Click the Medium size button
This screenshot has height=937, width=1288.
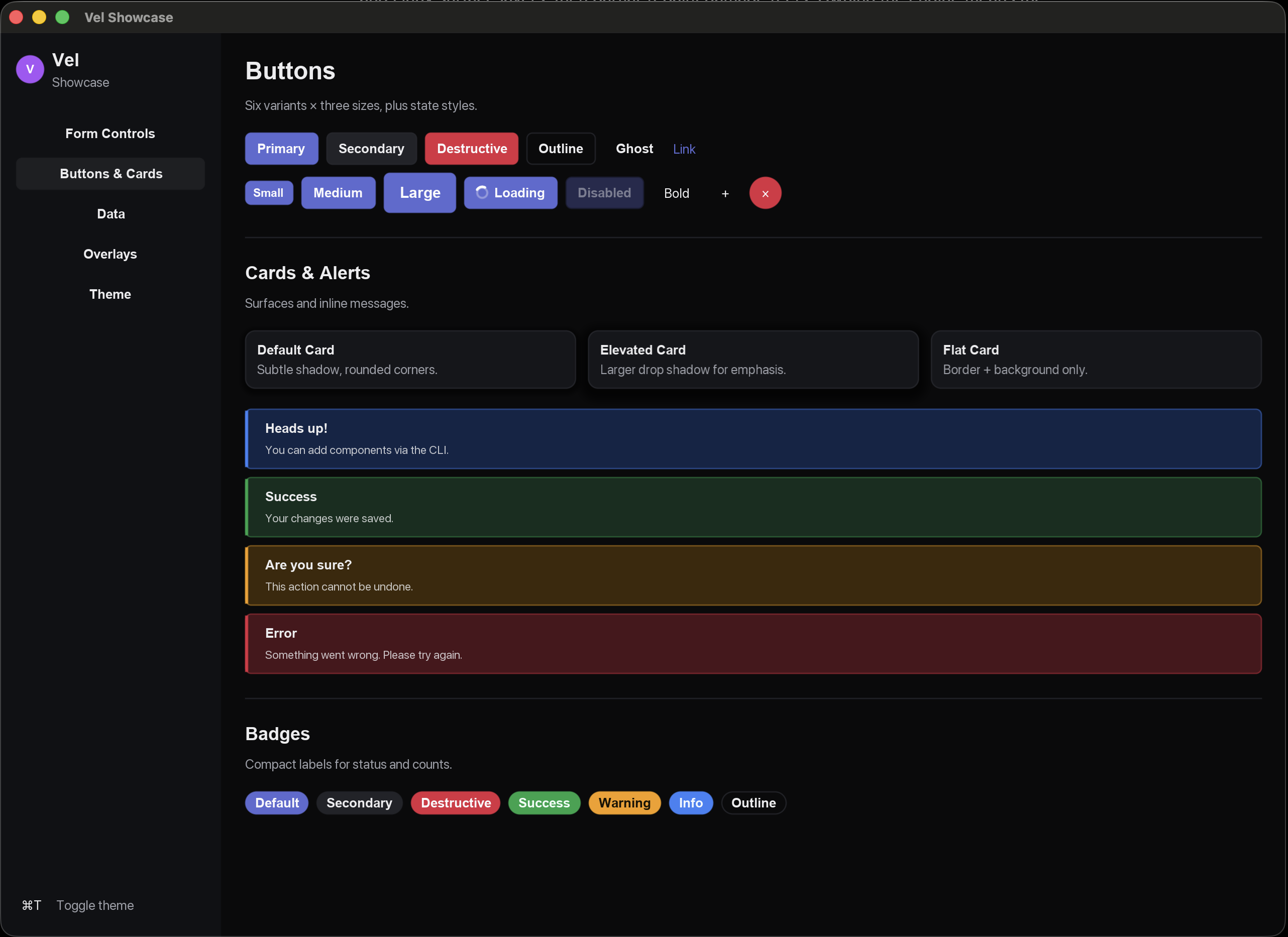(x=338, y=193)
